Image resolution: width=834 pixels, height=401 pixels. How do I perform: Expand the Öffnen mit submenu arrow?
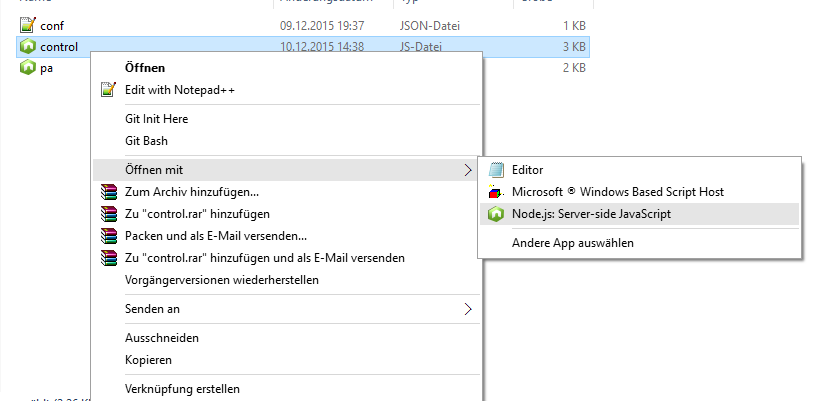468,170
